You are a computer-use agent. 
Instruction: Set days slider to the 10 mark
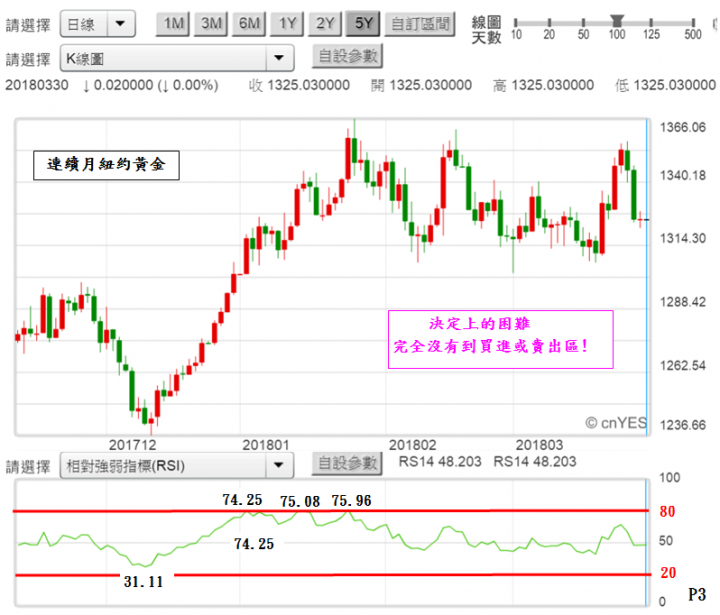point(516,23)
